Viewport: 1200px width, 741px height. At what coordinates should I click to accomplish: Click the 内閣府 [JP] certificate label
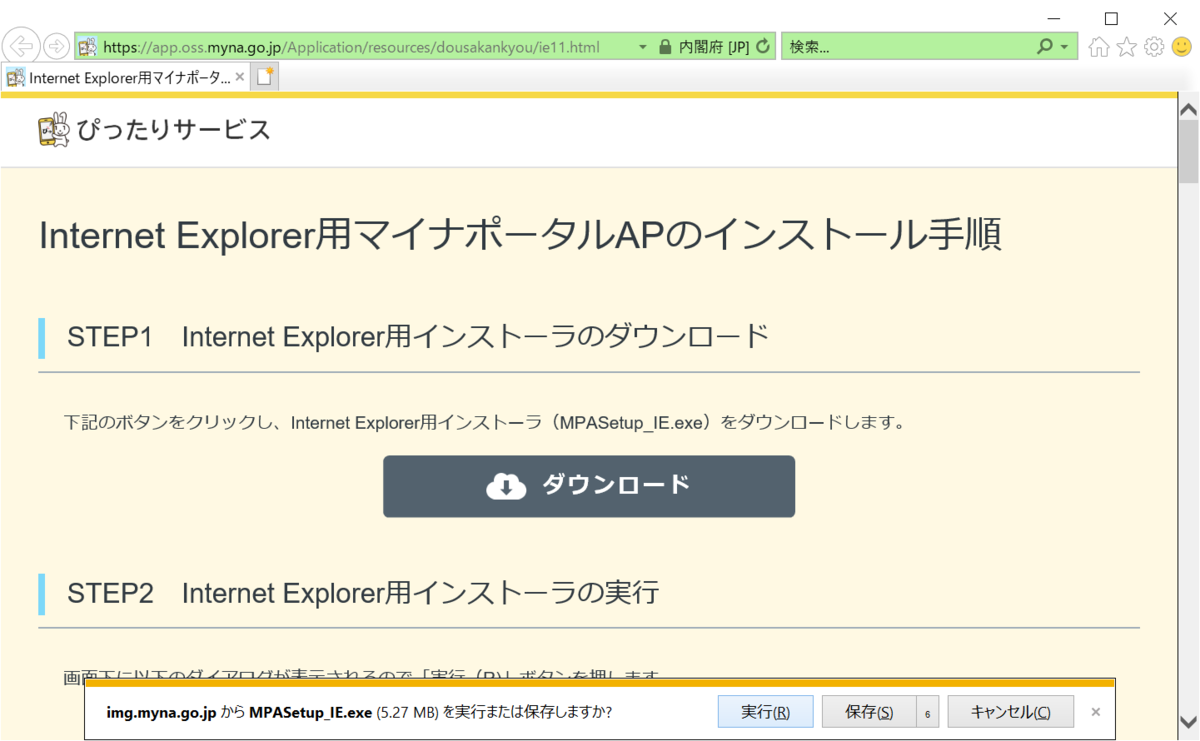tap(713, 47)
